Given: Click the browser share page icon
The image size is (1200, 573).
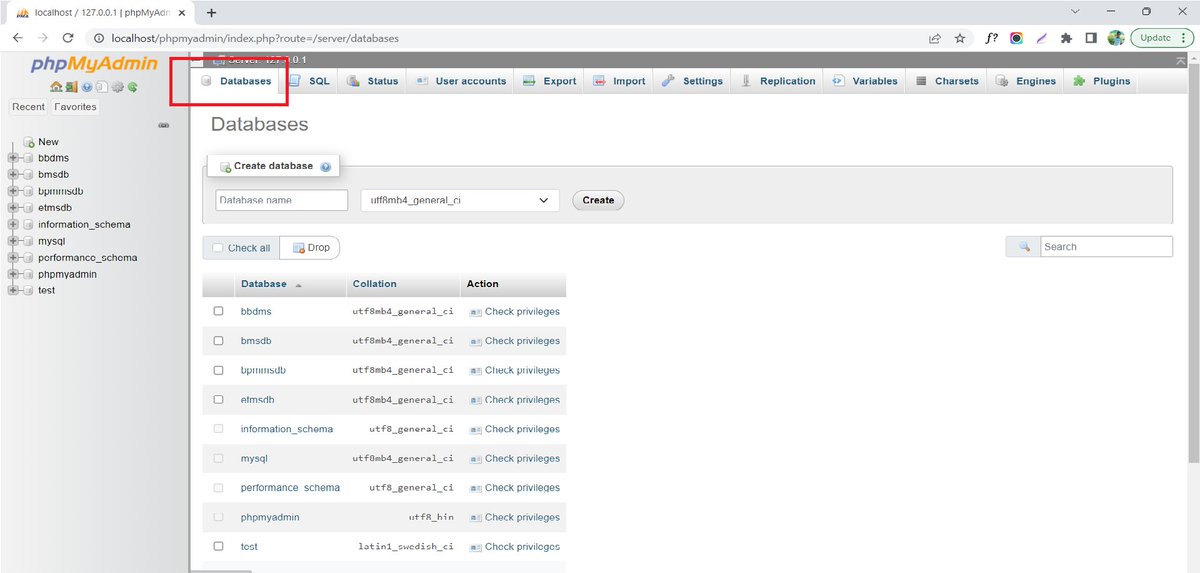Looking at the screenshot, I should pyautogui.click(x=934, y=38).
